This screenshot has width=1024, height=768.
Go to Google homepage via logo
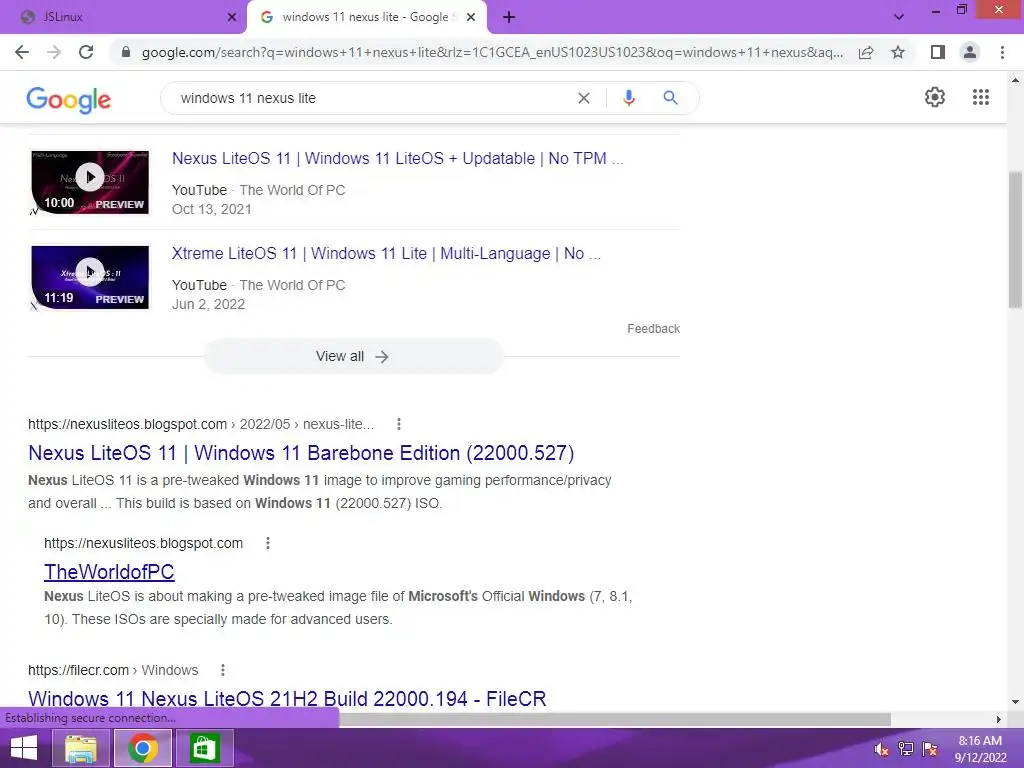69,99
